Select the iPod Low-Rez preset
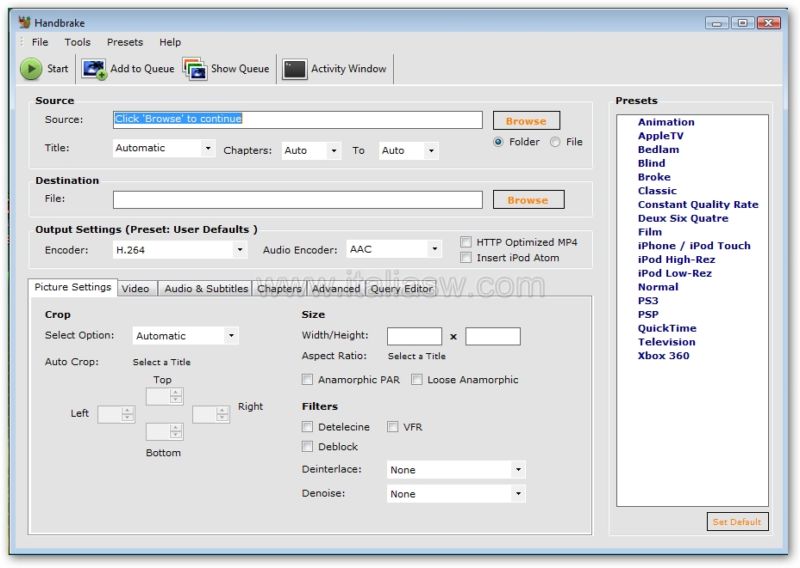This screenshot has width=800, height=568. point(674,274)
